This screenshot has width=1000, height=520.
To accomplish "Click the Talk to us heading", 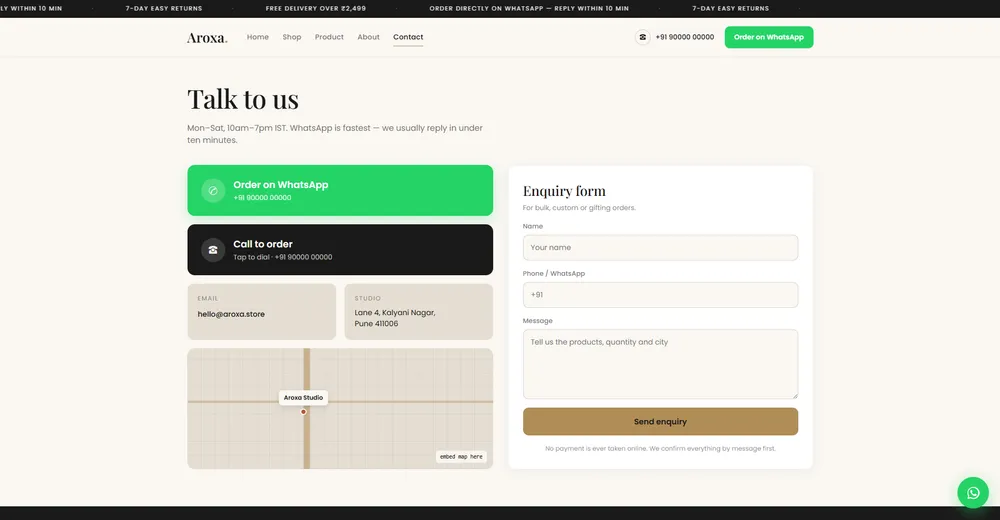I will coord(243,99).
